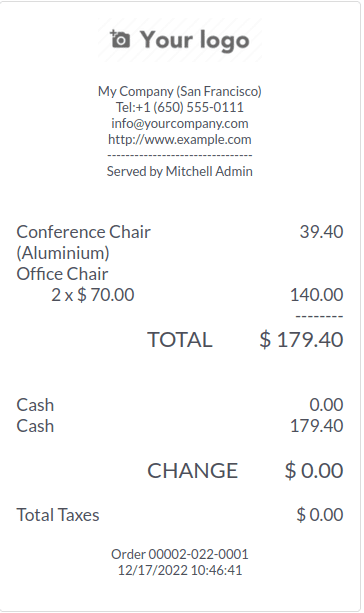This screenshot has height=613, width=364.
Task: Click the 'Your logo' text
Action: 195,40
